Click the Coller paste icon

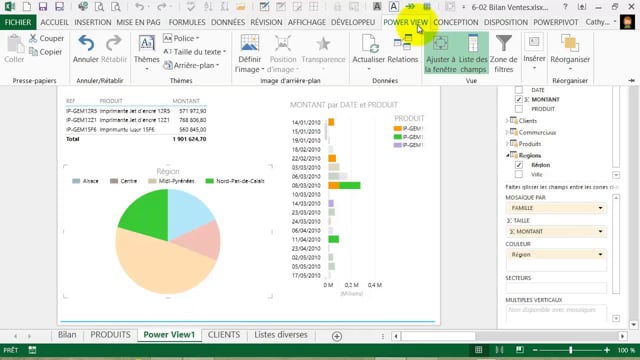point(15,44)
